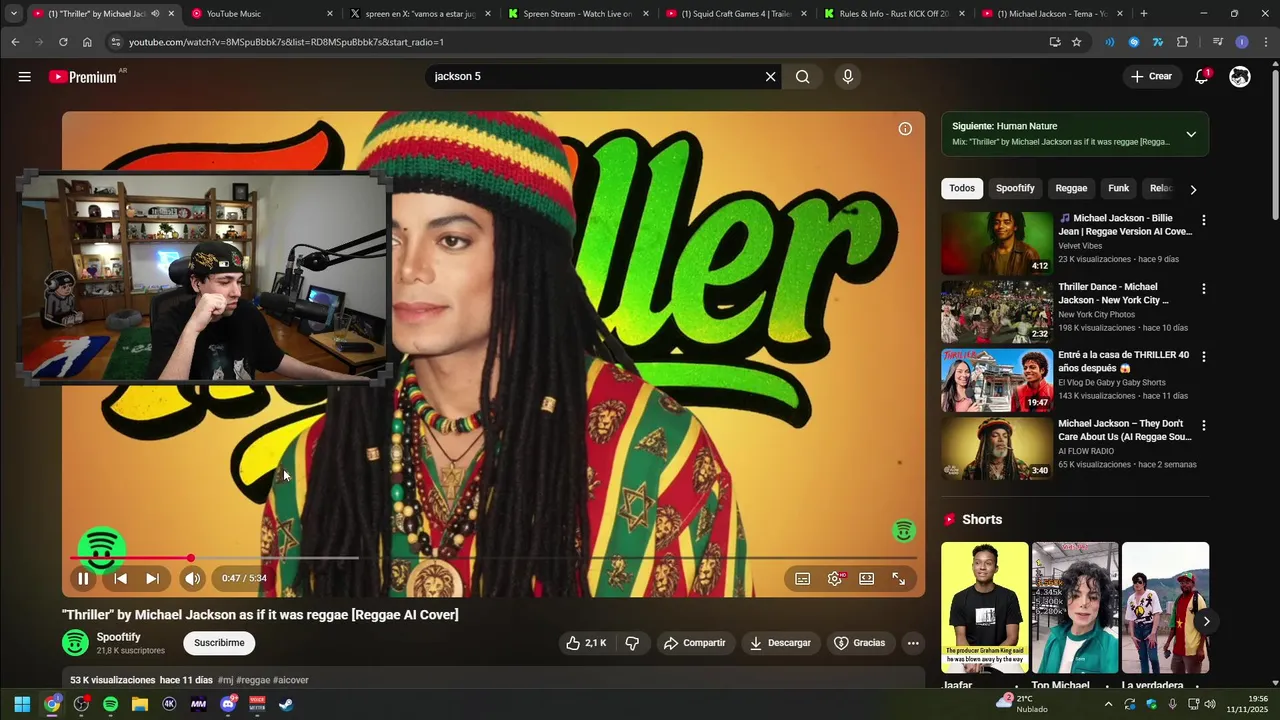Switch to theater mode
This screenshot has width=1280, height=720.
pyautogui.click(x=867, y=578)
